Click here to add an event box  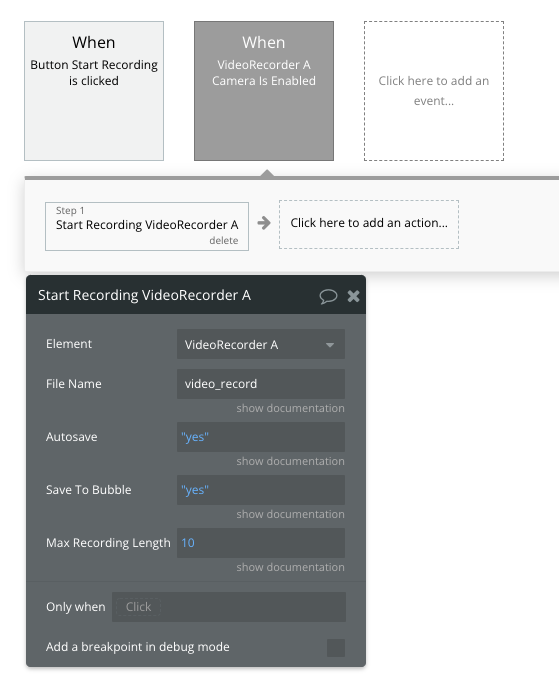[434, 91]
